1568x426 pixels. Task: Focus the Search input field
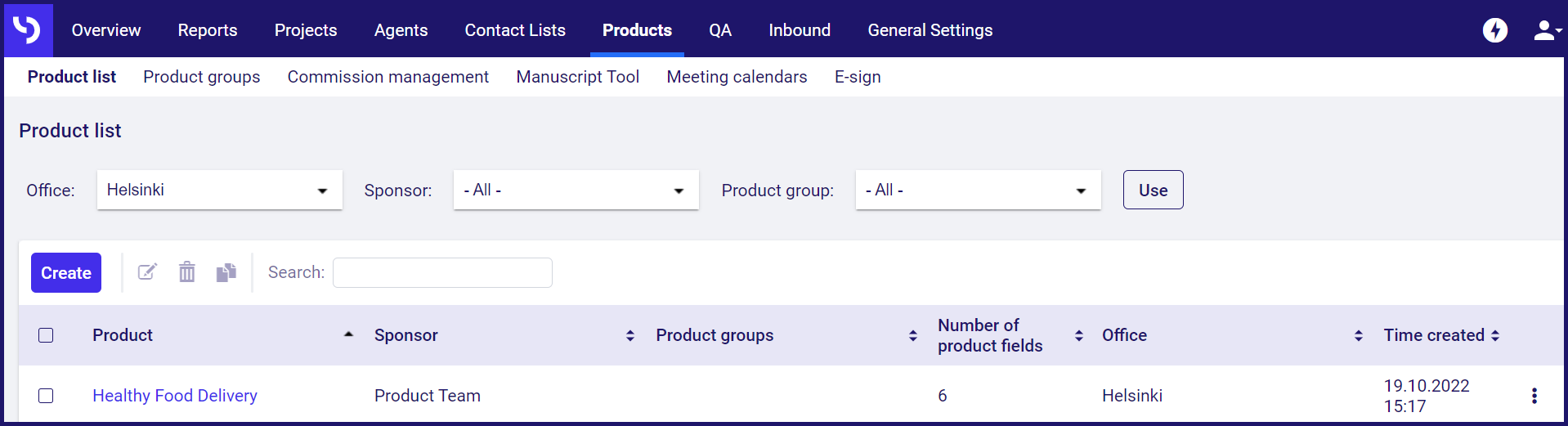(442, 272)
